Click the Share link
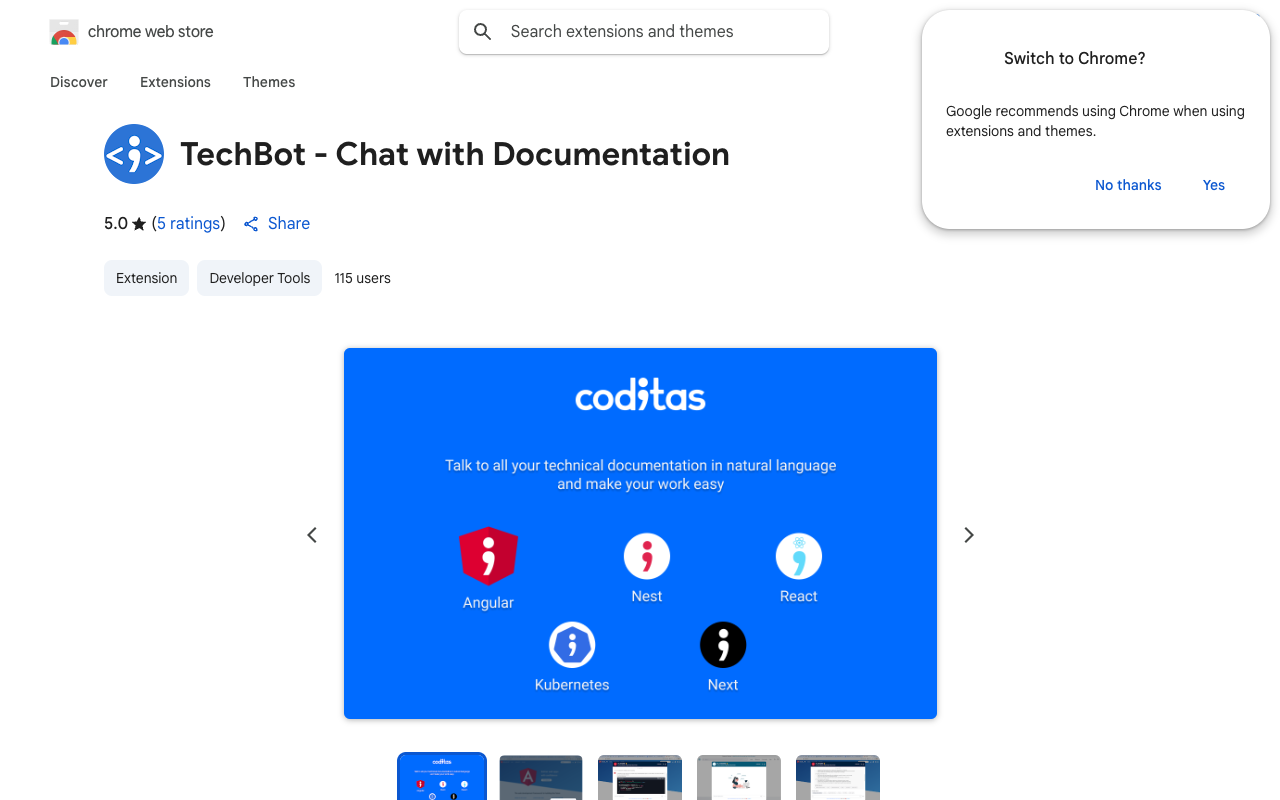 (289, 224)
